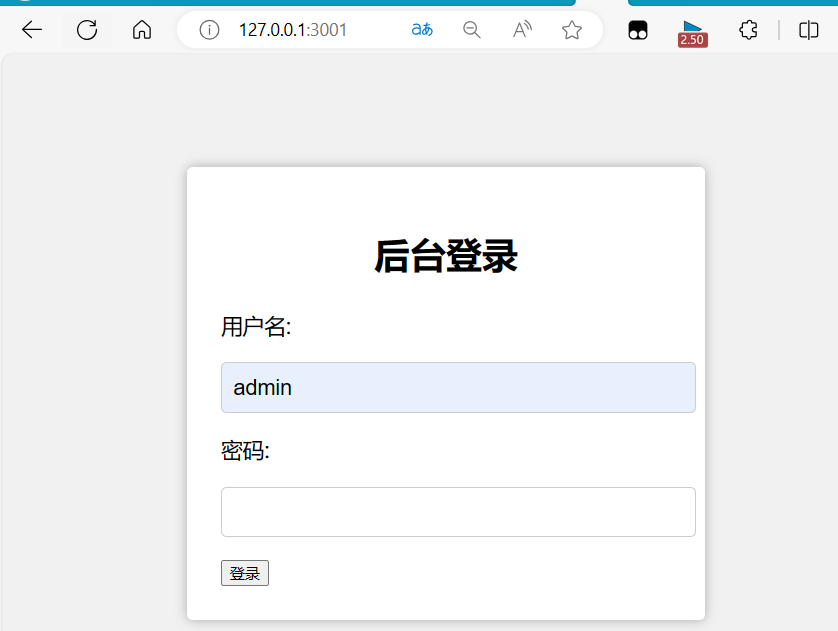Select the 127.0.0.1:3001 address bar URL
Viewport: 838px width, 631px height.
coord(293,30)
